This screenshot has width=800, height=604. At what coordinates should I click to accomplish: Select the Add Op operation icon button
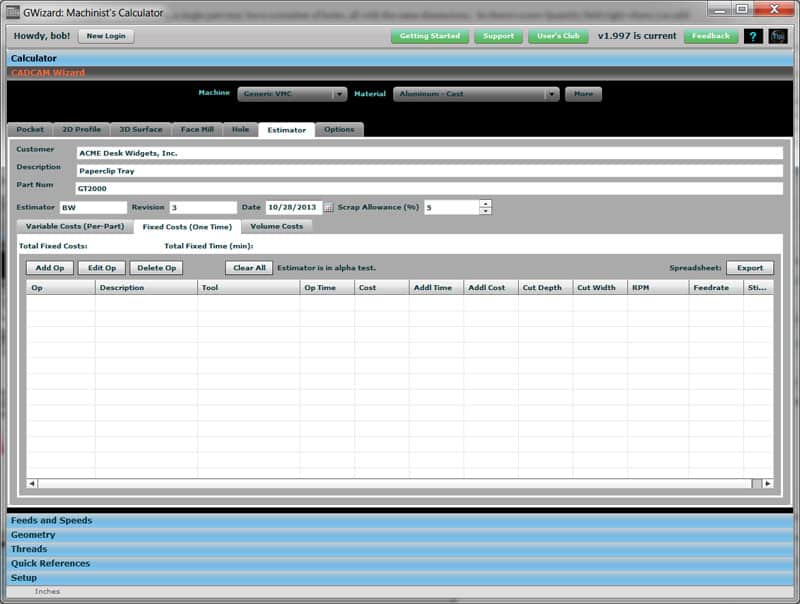coord(48,267)
